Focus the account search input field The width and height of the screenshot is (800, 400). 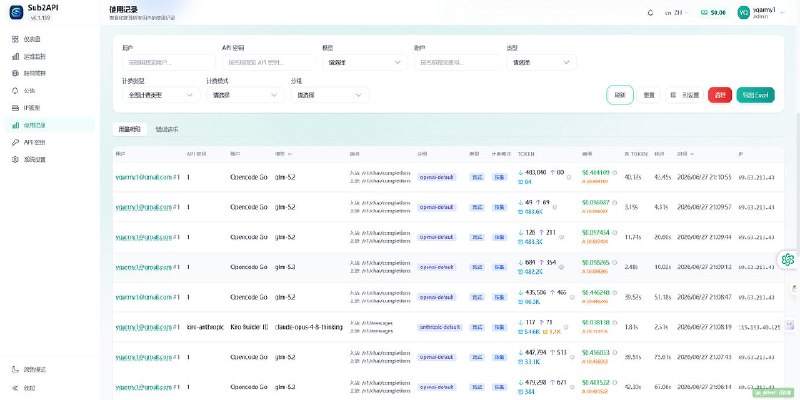coord(457,62)
